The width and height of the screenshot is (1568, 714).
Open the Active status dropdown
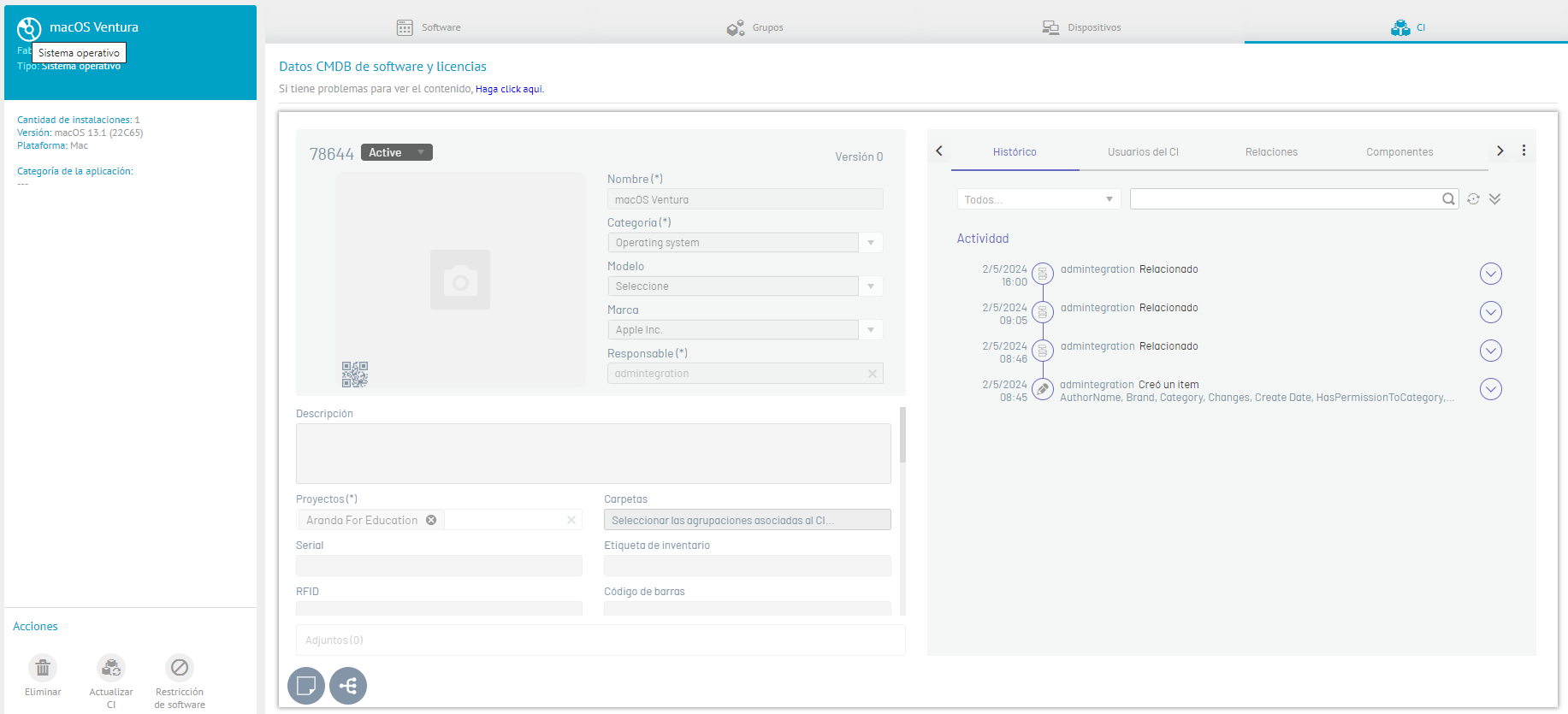[x=397, y=152]
